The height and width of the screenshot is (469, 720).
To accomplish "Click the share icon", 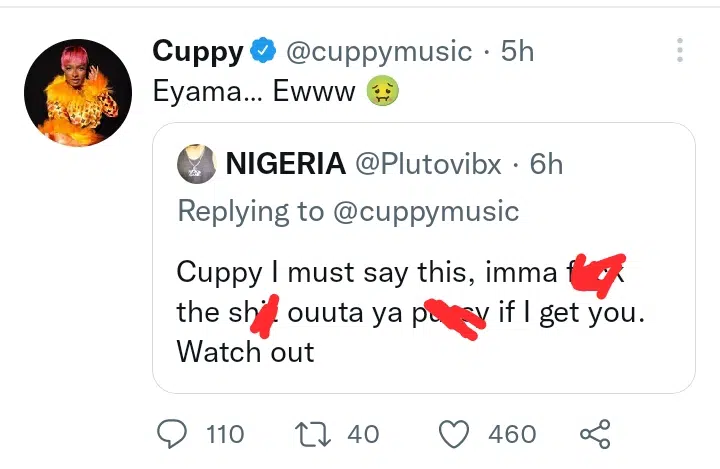I will [595, 434].
